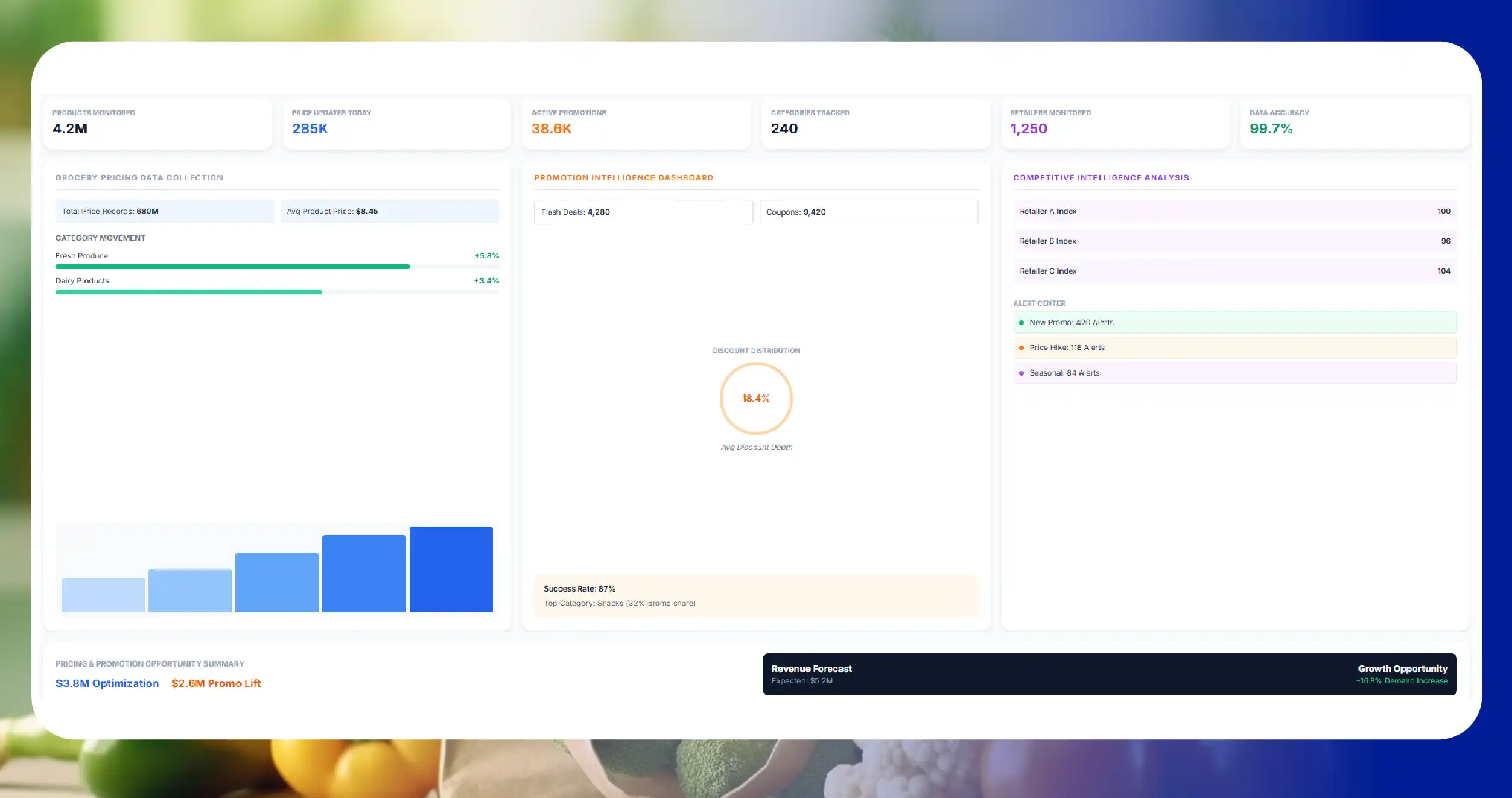
Task: Click Growth Opportunity +16.8% Demand Increase
Action: (x=1402, y=674)
